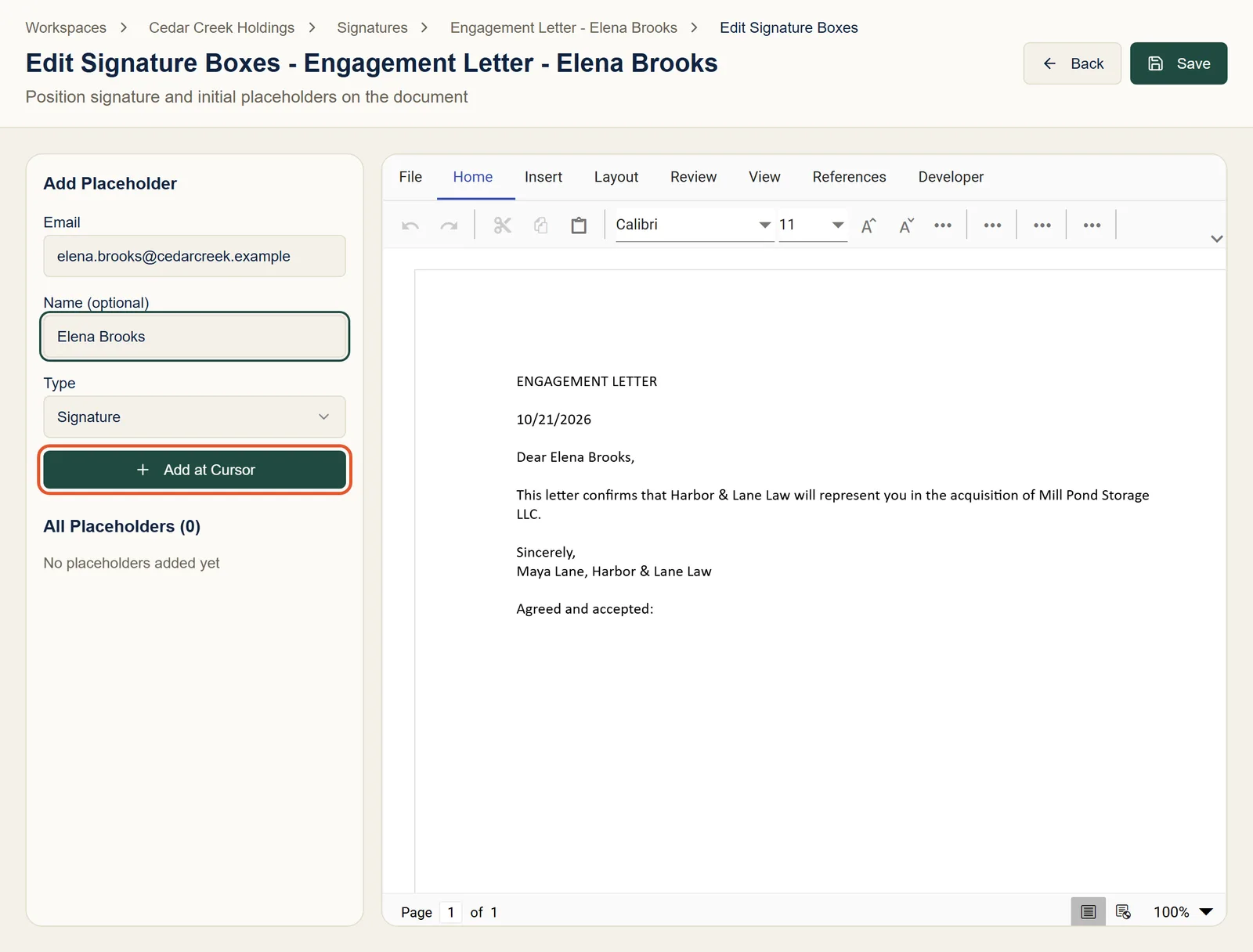Viewport: 1253px width, 952px height.
Task: Switch to the View tab
Action: [x=764, y=177]
